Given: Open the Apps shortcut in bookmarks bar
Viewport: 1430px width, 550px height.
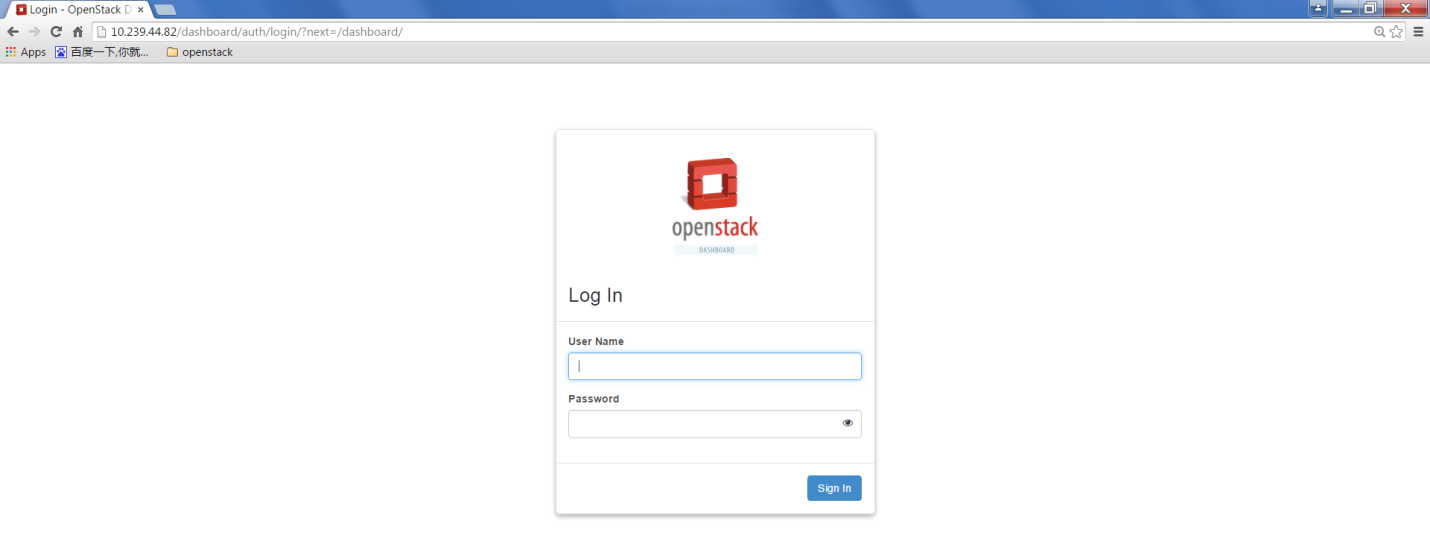Looking at the screenshot, I should click(26, 52).
